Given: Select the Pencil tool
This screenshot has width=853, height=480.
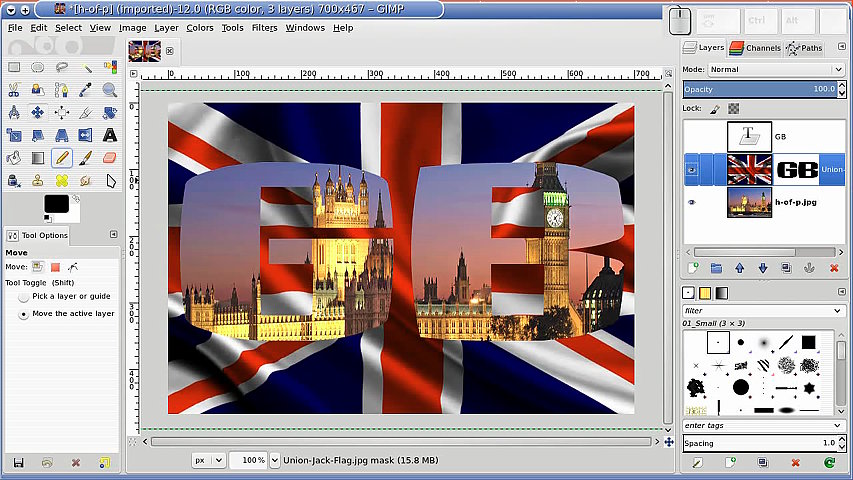Looking at the screenshot, I should pyautogui.click(x=61, y=158).
